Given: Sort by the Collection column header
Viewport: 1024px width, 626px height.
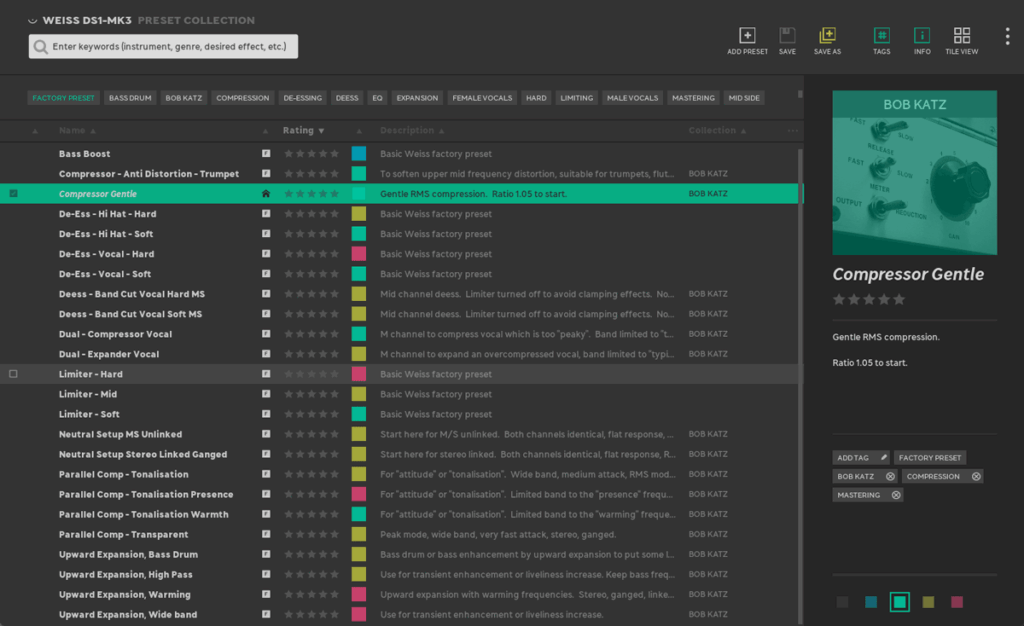Looking at the screenshot, I should click(x=717, y=131).
